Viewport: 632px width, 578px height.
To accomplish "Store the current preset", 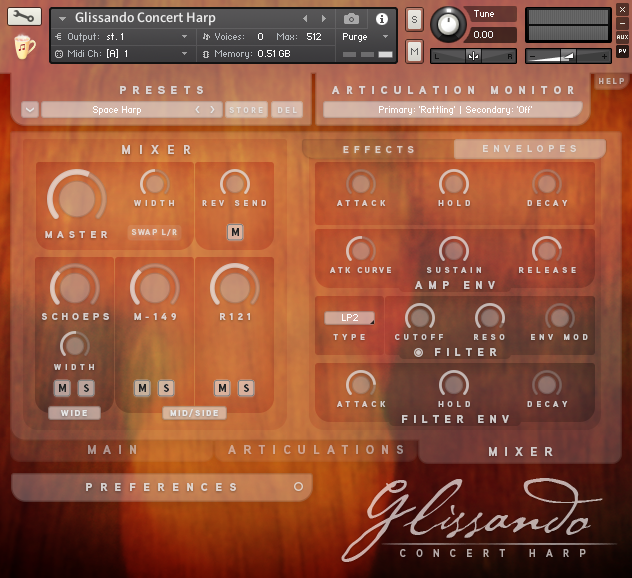I will [246, 110].
